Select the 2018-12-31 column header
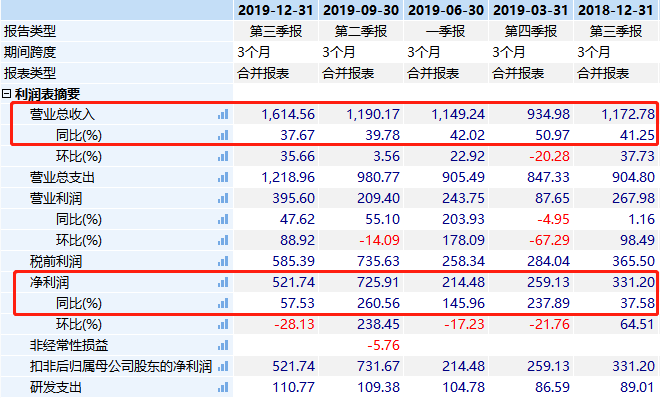The width and height of the screenshot is (660, 398). click(616, 10)
